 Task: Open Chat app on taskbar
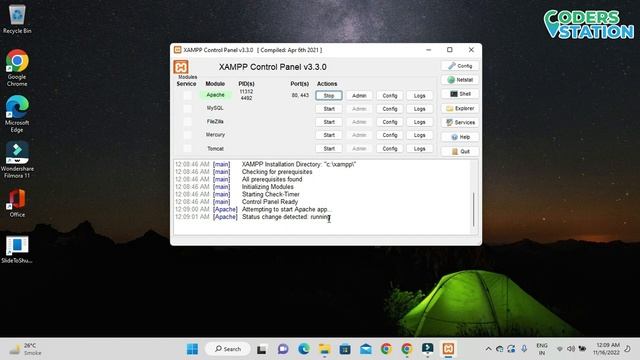[x=283, y=349]
